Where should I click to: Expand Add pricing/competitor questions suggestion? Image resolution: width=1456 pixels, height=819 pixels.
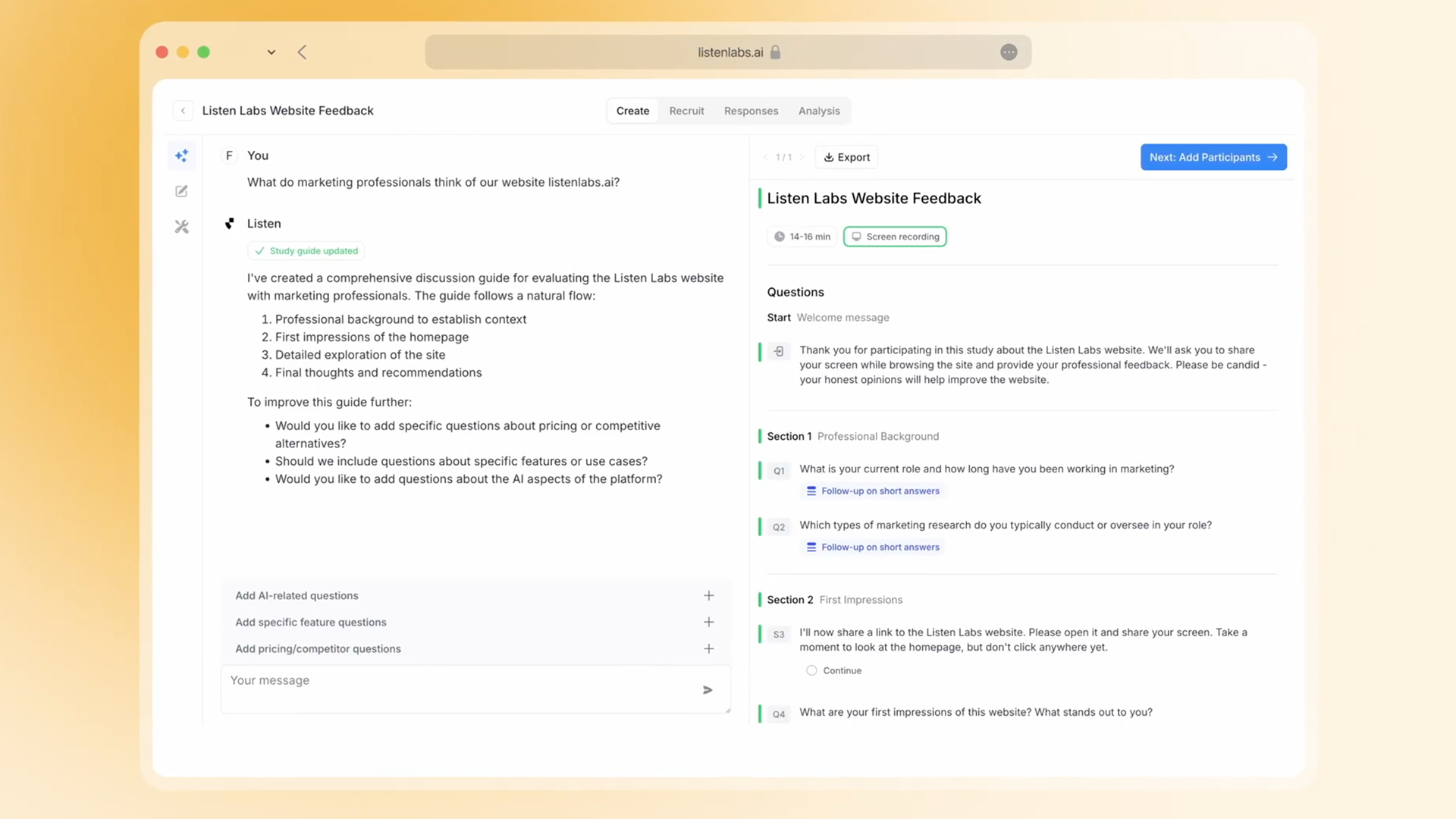[x=708, y=649]
